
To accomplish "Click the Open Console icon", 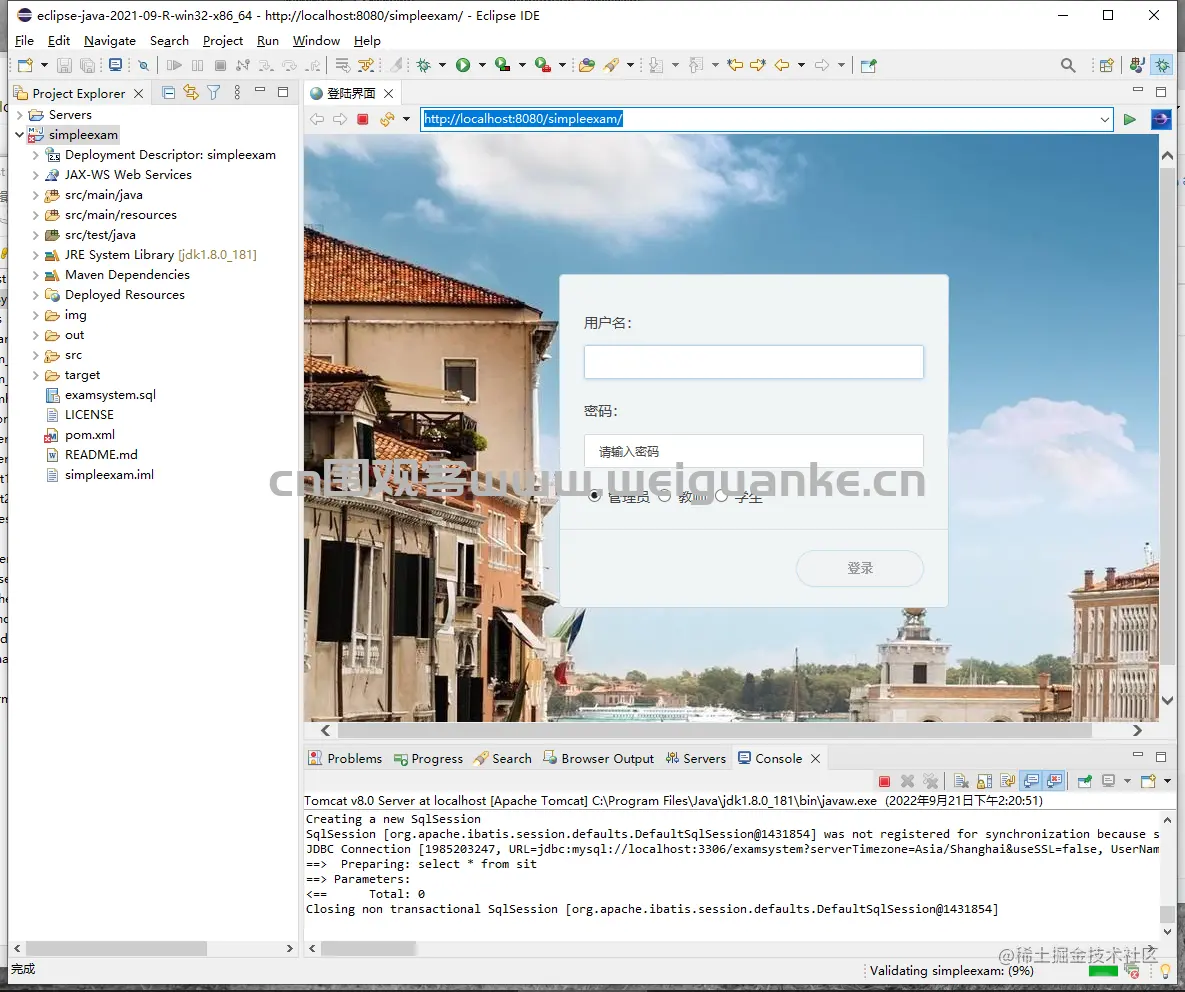I will 1148,781.
